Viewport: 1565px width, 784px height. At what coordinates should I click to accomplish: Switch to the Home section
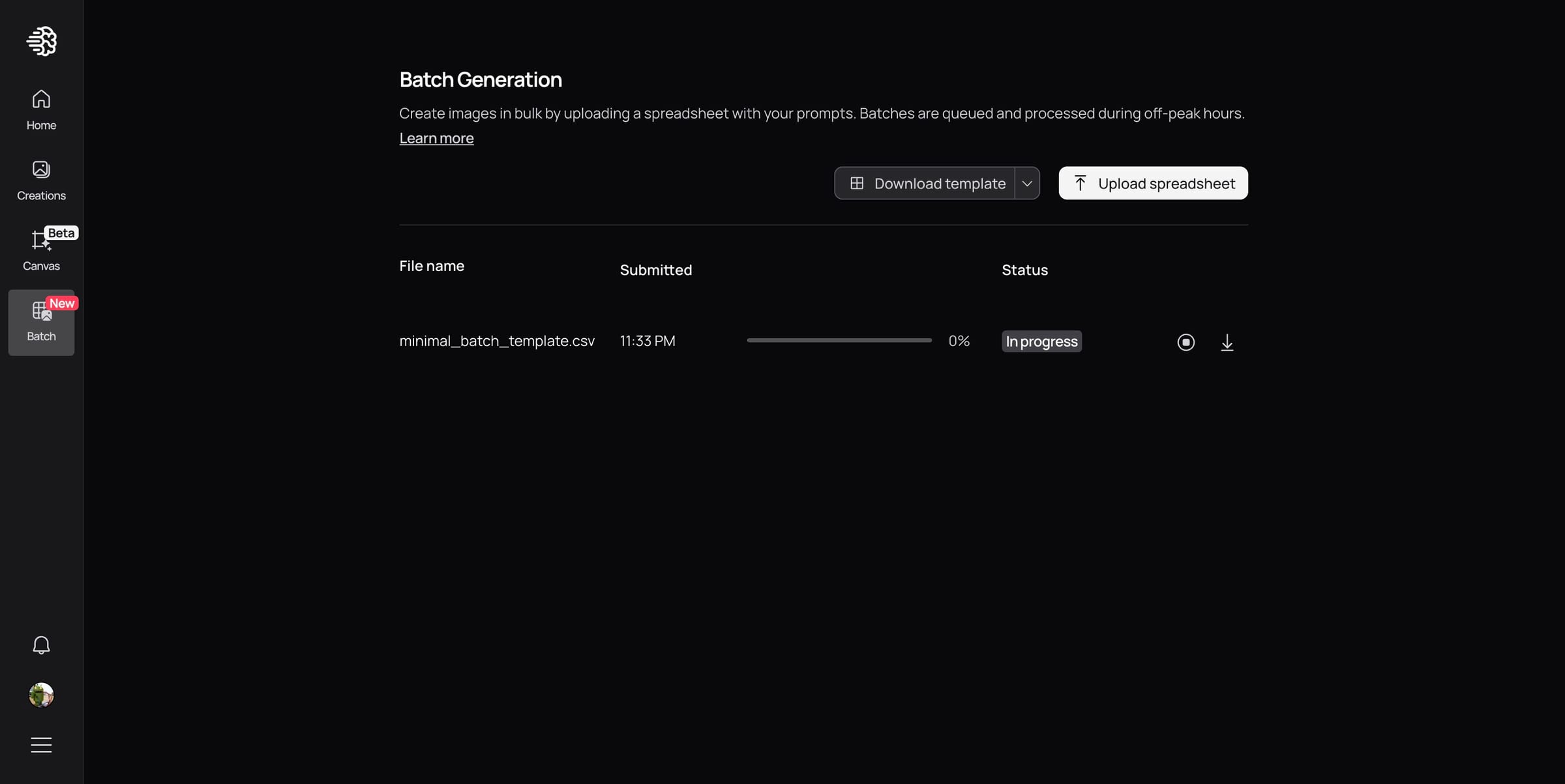coord(40,109)
